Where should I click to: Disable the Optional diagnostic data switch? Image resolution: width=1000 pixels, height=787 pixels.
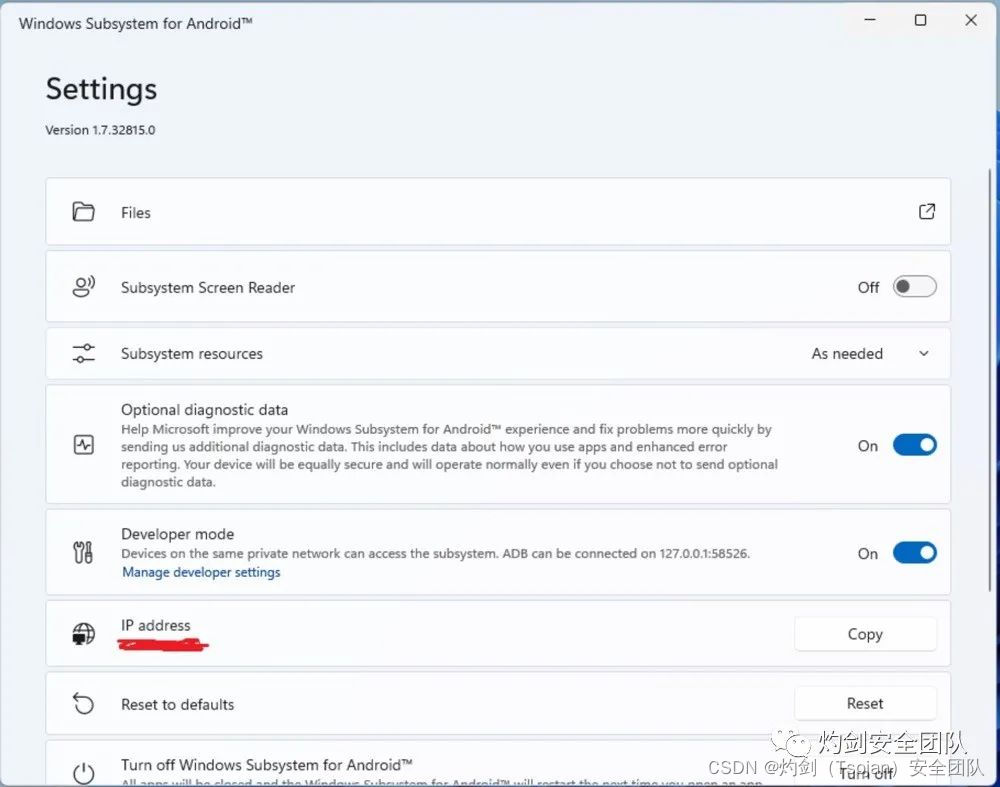tap(915, 445)
